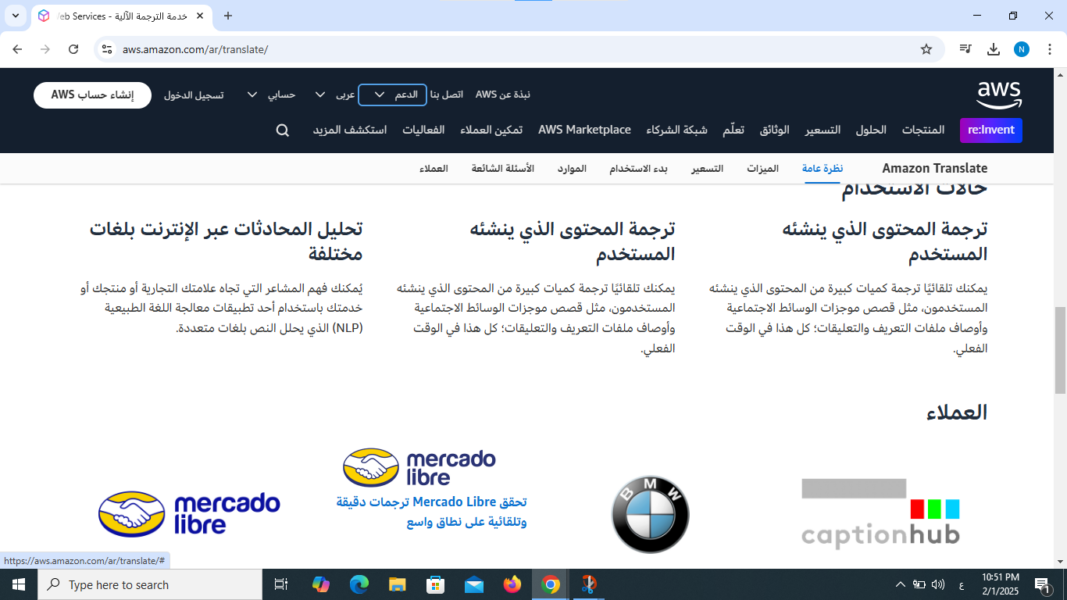
Task: Open media control icon in toolbar
Action: (x=965, y=49)
